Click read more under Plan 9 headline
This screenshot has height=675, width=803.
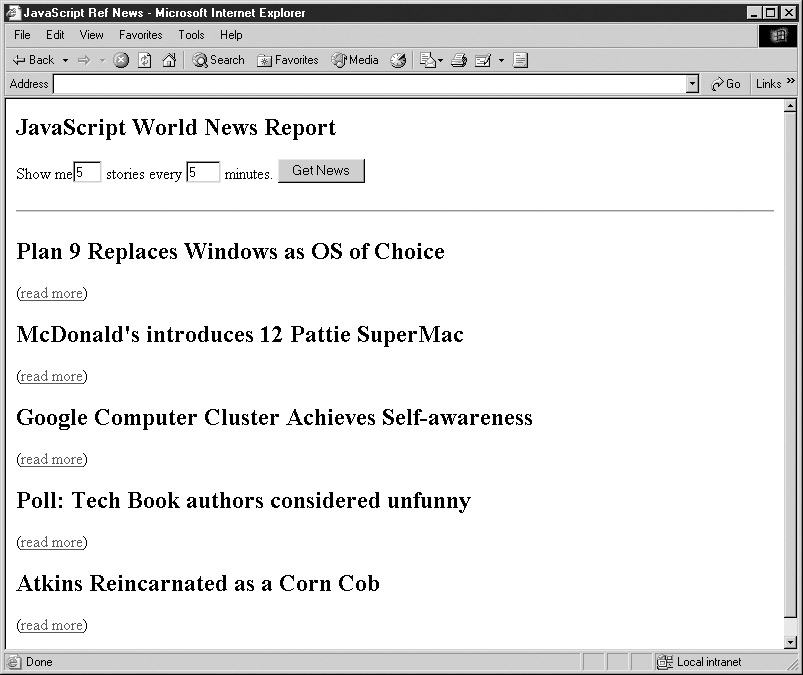51,293
